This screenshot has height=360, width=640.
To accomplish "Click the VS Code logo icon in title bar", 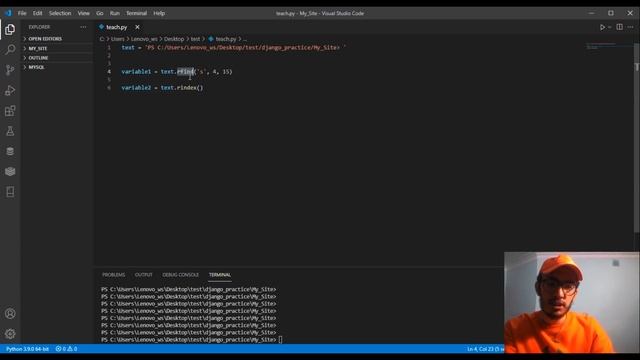I will tap(8, 13).
